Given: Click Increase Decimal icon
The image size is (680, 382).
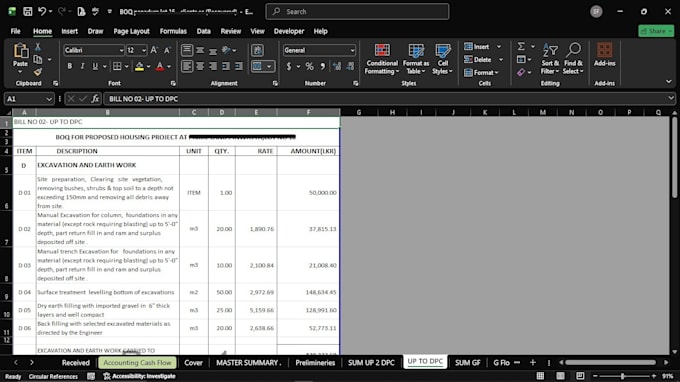Looking at the screenshot, I should point(337,66).
